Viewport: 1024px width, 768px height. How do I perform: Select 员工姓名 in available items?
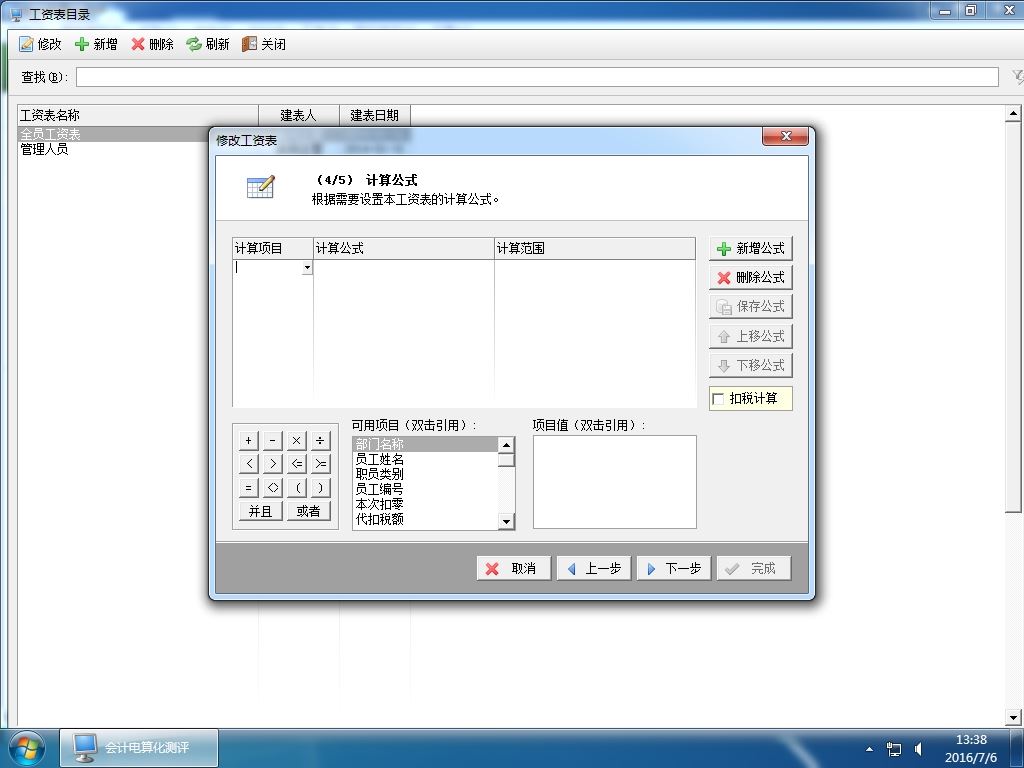[426, 459]
